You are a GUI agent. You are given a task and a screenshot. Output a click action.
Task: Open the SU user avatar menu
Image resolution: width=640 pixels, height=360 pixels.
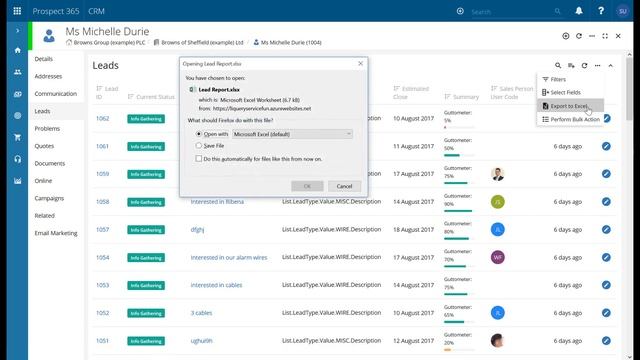coord(622,11)
